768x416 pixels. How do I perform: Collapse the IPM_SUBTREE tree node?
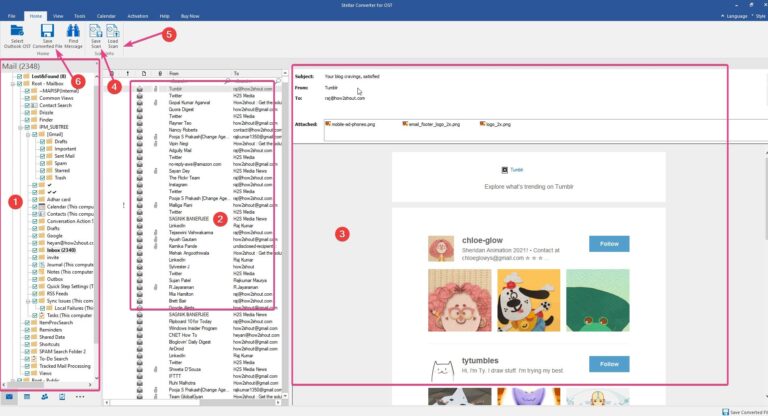[x=21, y=127]
